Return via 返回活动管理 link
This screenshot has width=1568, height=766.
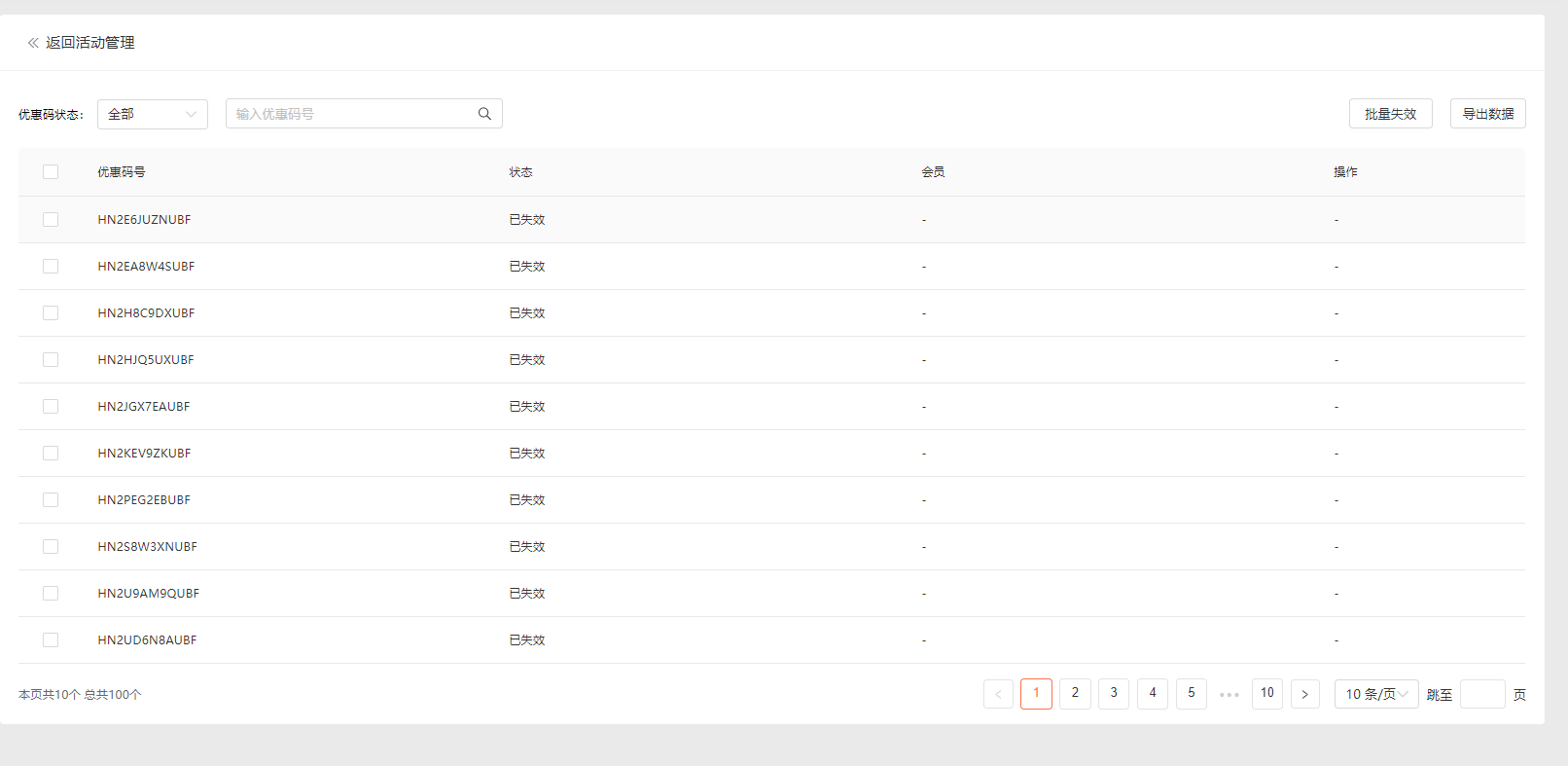89,43
